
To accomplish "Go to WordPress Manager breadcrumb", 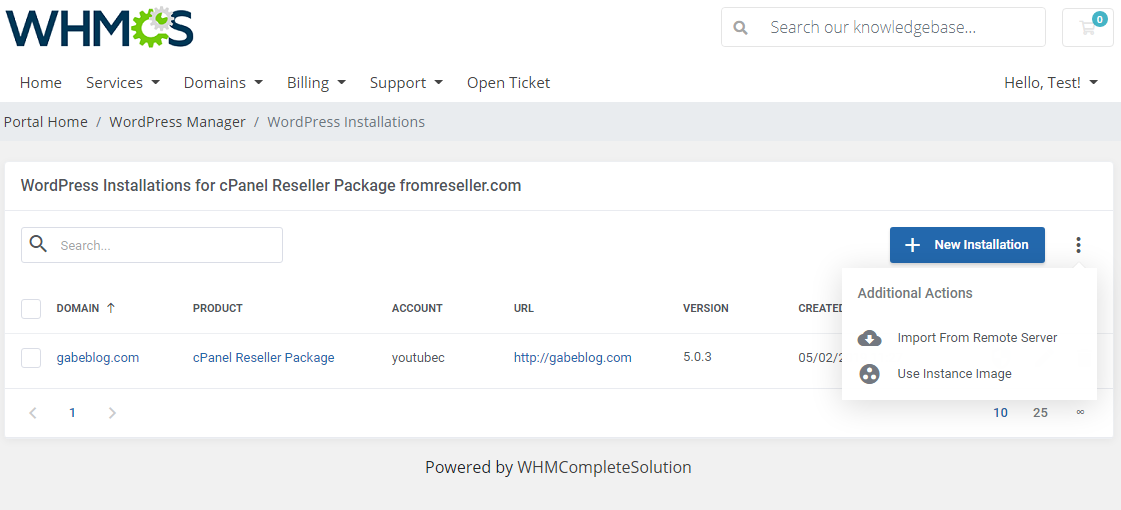I will 177,122.
